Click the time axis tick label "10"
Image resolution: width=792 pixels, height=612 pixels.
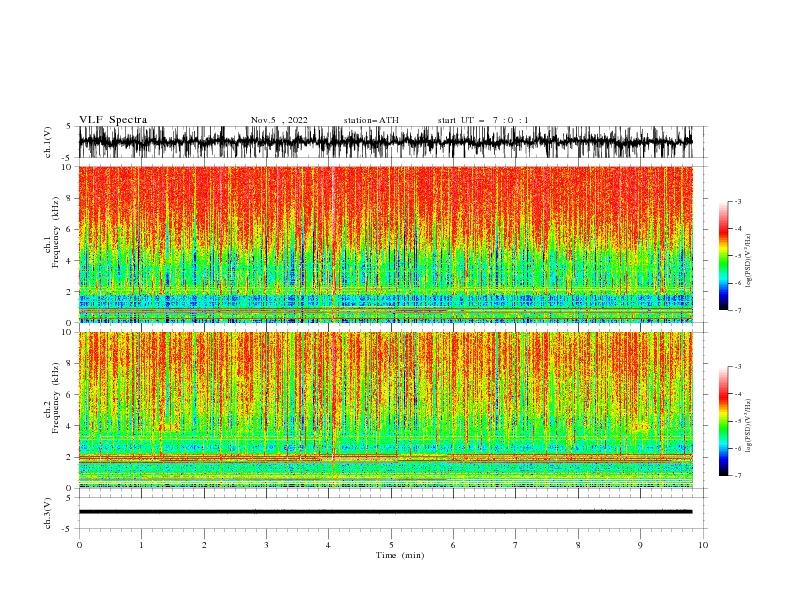703,545
